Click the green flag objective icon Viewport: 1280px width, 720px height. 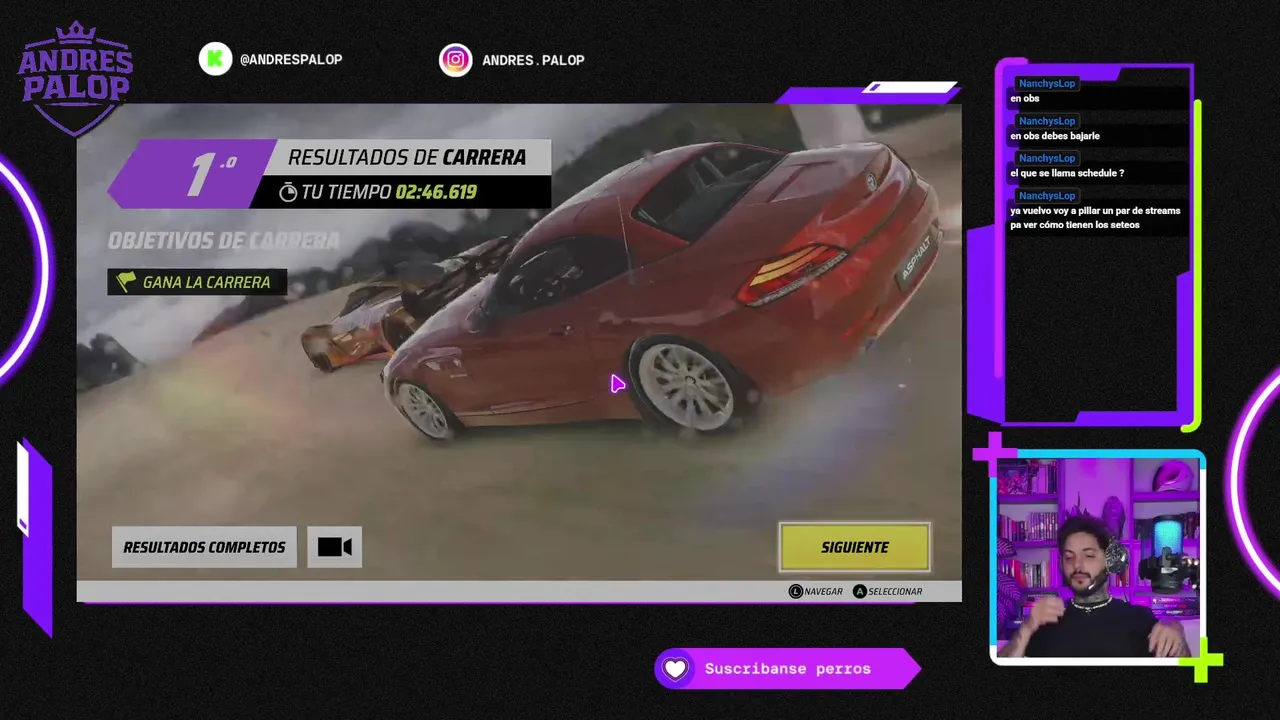point(125,282)
